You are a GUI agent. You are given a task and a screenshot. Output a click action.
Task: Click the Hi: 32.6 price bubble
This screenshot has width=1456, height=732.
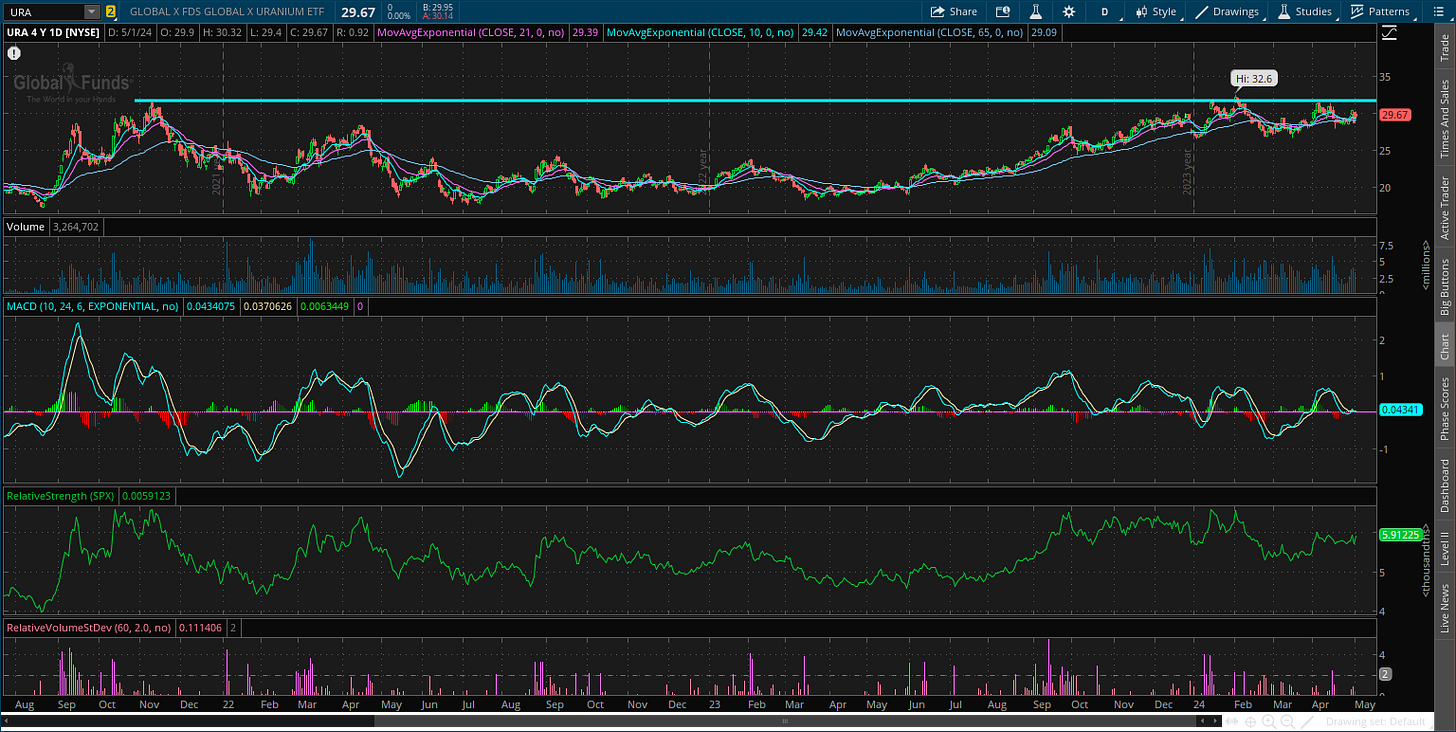coord(1253,79)
